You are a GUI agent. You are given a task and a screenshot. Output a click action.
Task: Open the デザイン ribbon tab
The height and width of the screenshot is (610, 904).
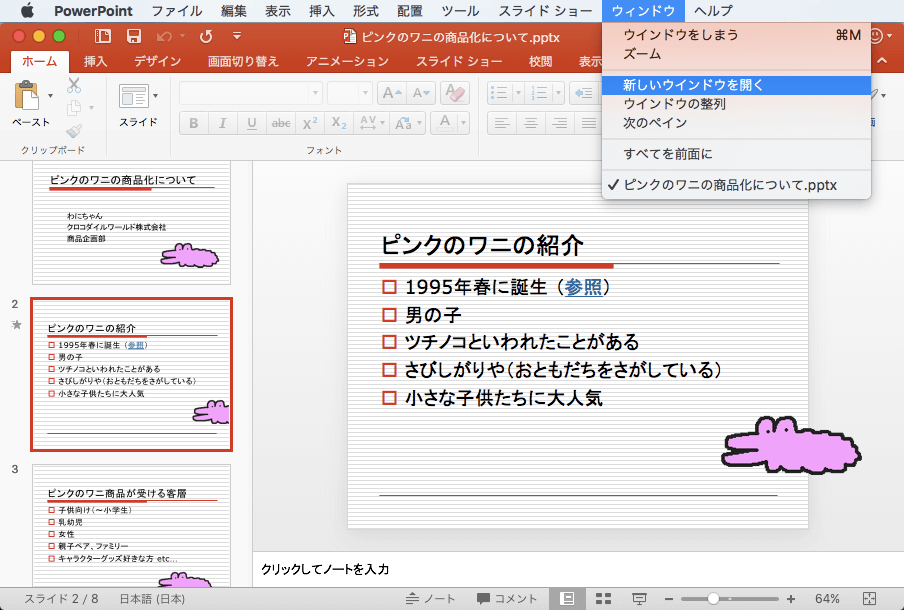(158, 62)
